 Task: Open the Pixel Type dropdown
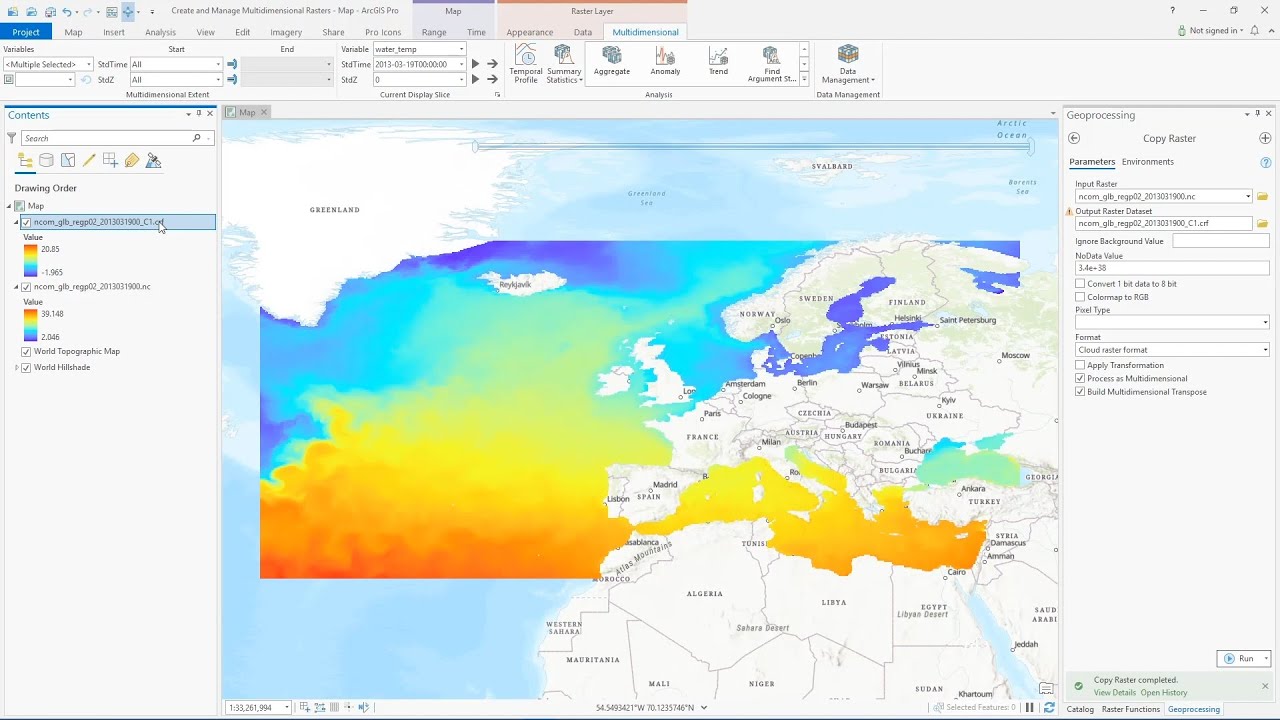point(1172,322)
